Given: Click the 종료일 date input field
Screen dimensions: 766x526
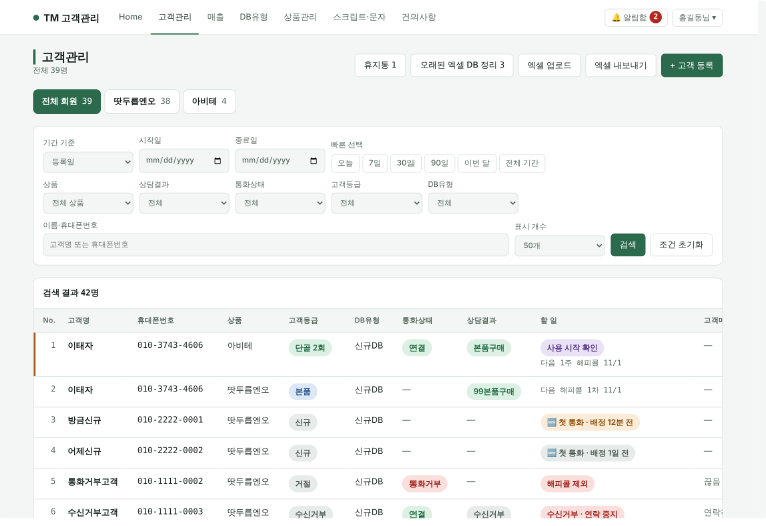Looking at the screenshot, I should pyautogui.click(x=280, y=161).
